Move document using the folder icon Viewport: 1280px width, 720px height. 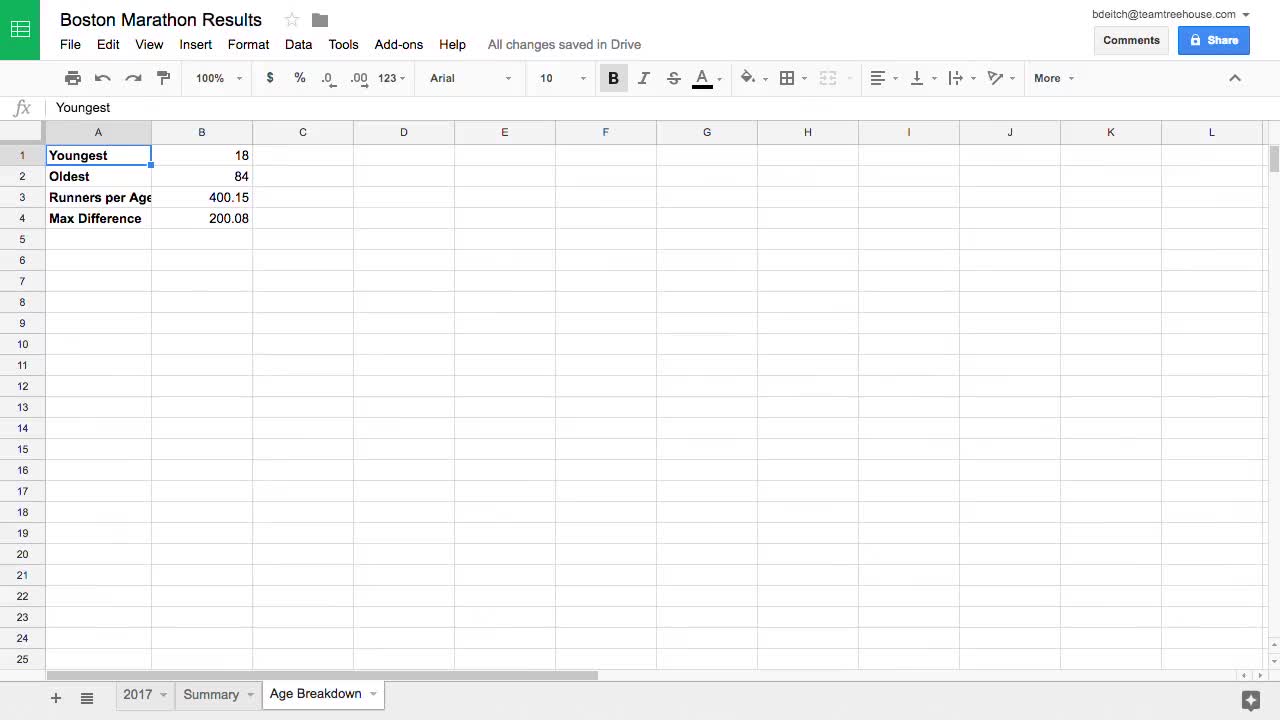click(320, 20)
